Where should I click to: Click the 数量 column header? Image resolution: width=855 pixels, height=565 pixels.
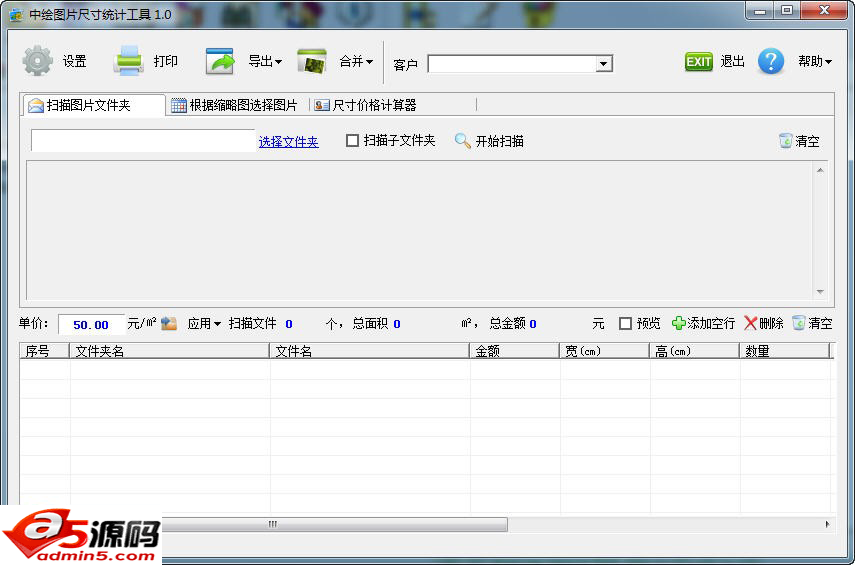click(x=785, y=351)
